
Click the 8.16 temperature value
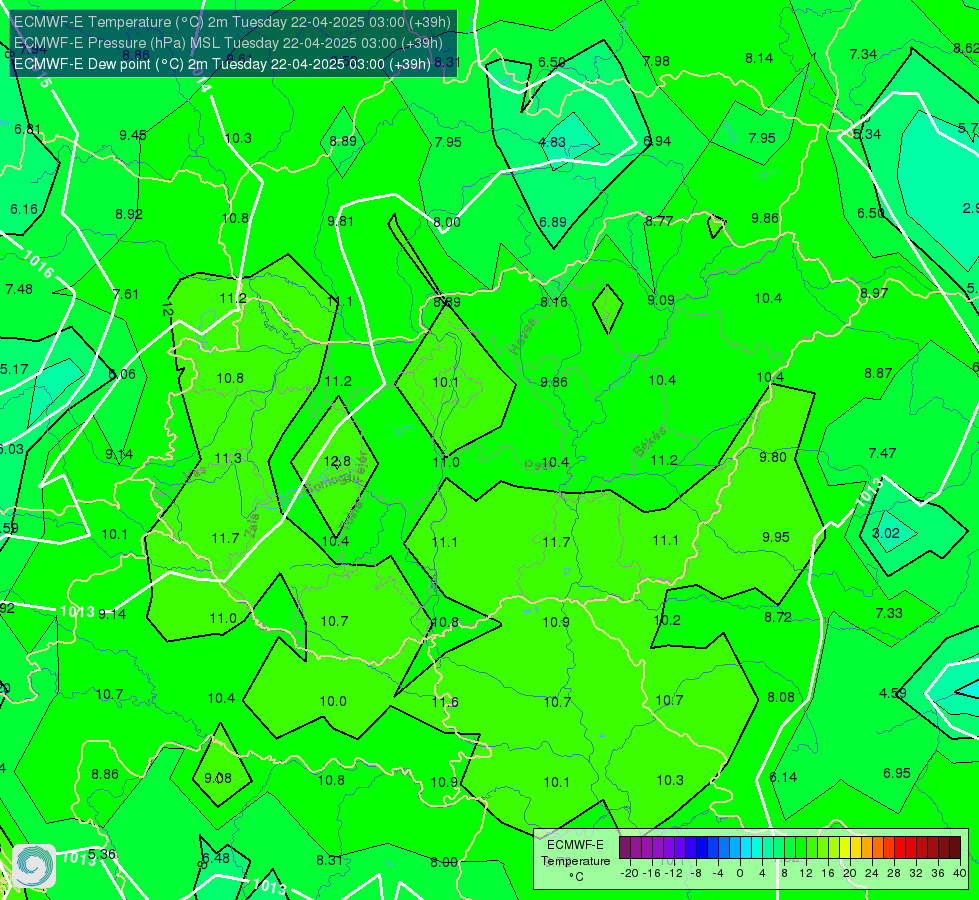tap(554, 302)
